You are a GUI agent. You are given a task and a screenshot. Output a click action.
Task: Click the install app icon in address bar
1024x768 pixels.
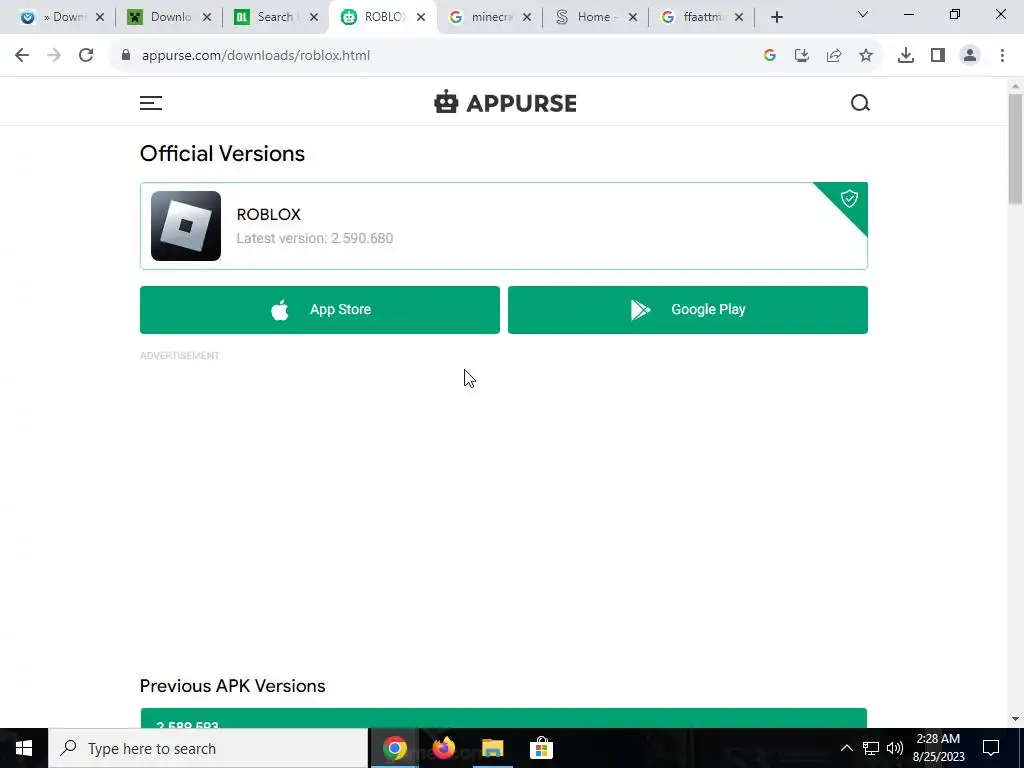point(802,56)
